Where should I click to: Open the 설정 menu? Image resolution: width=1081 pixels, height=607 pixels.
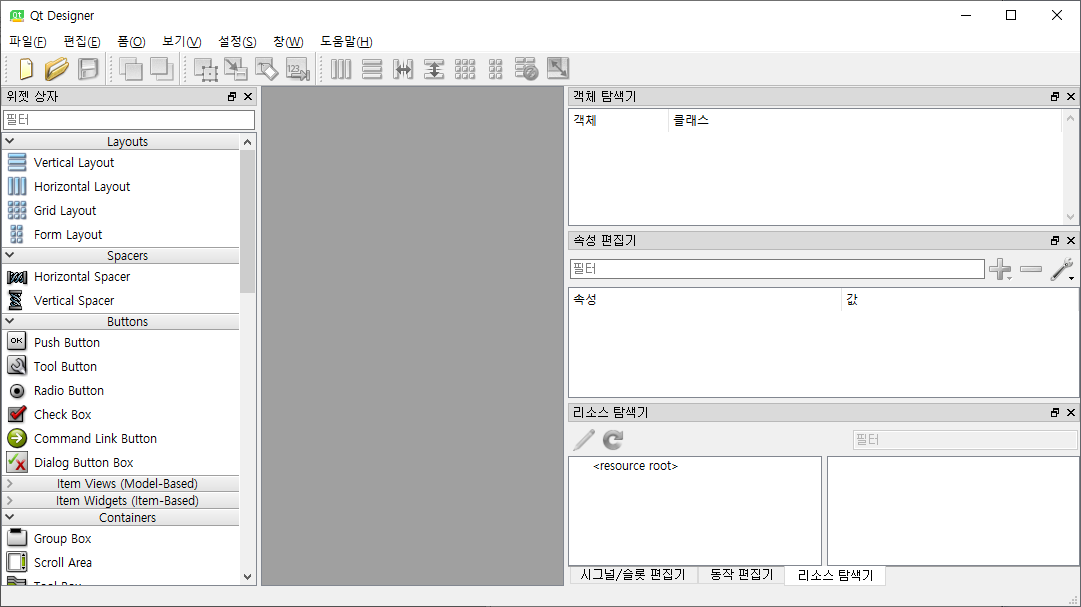pos(237,42)
